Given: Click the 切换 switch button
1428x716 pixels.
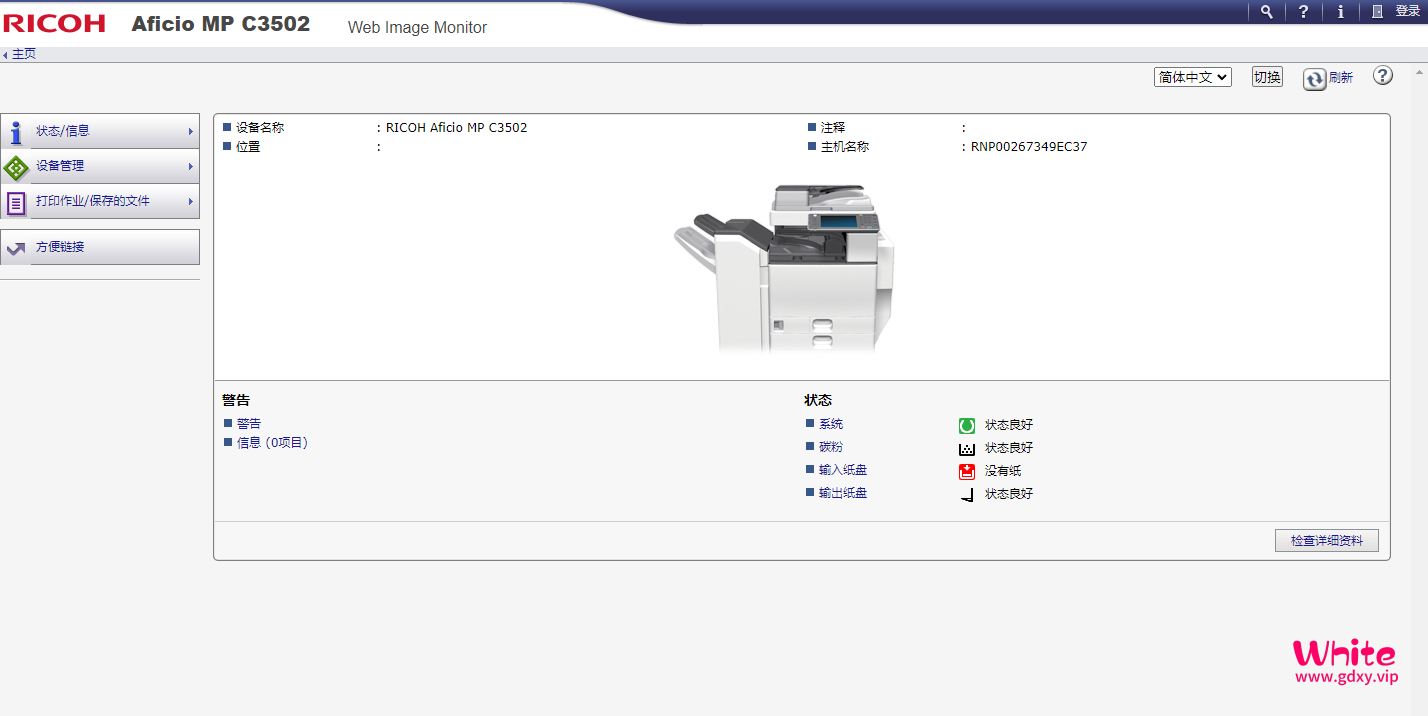Looking at the screenshot, I should click(x=1267, y=77).
